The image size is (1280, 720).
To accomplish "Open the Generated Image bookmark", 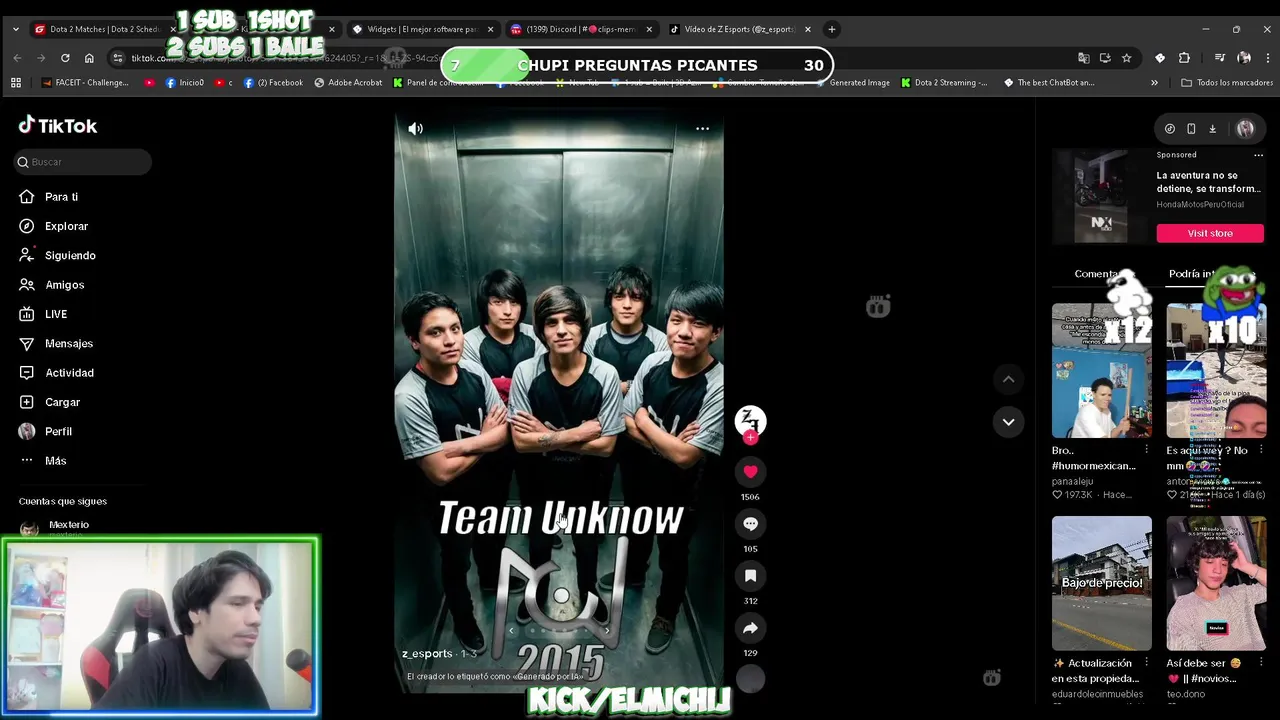I will (852, 83).
